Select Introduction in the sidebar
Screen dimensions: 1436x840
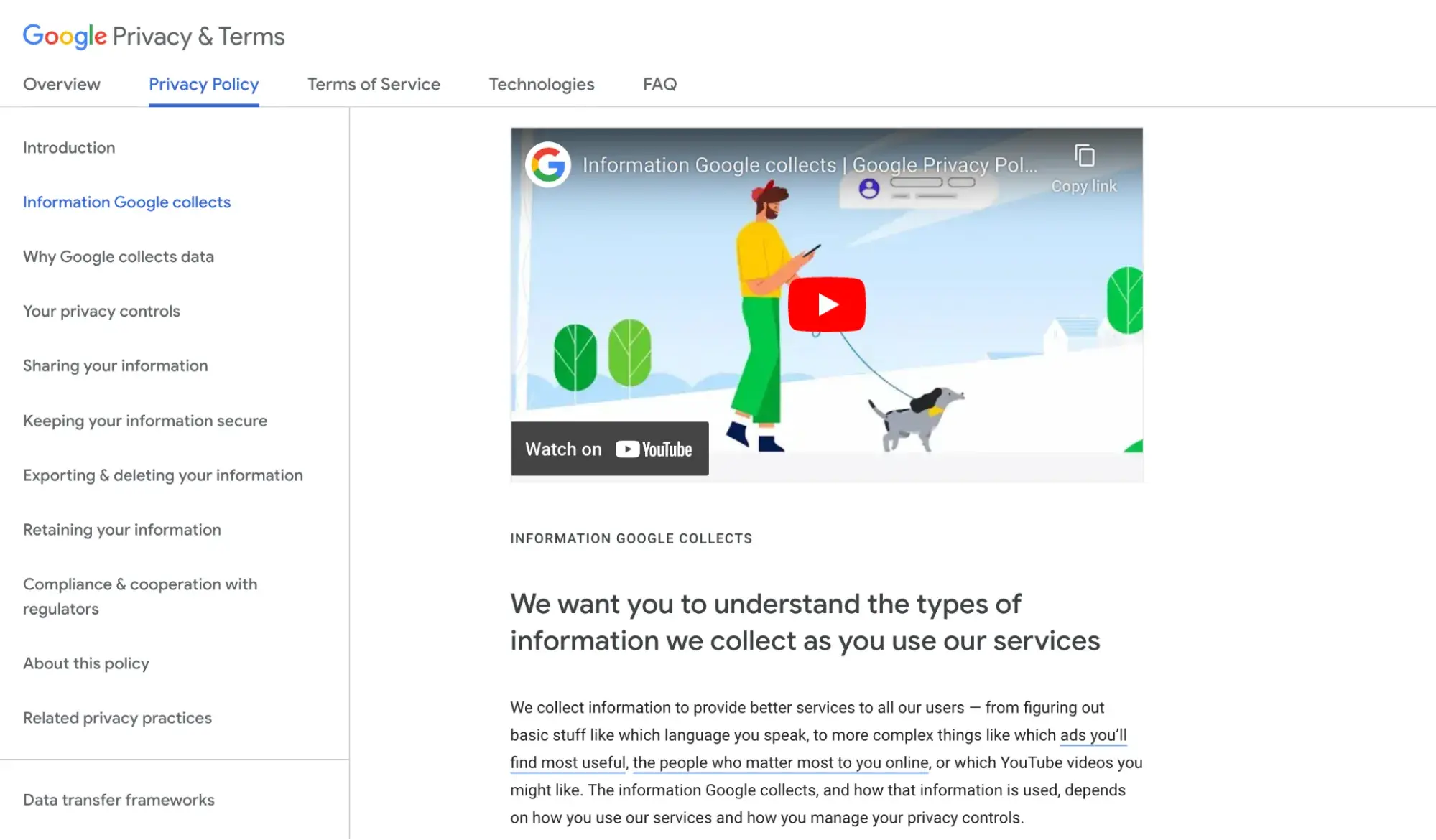point(69,148)
